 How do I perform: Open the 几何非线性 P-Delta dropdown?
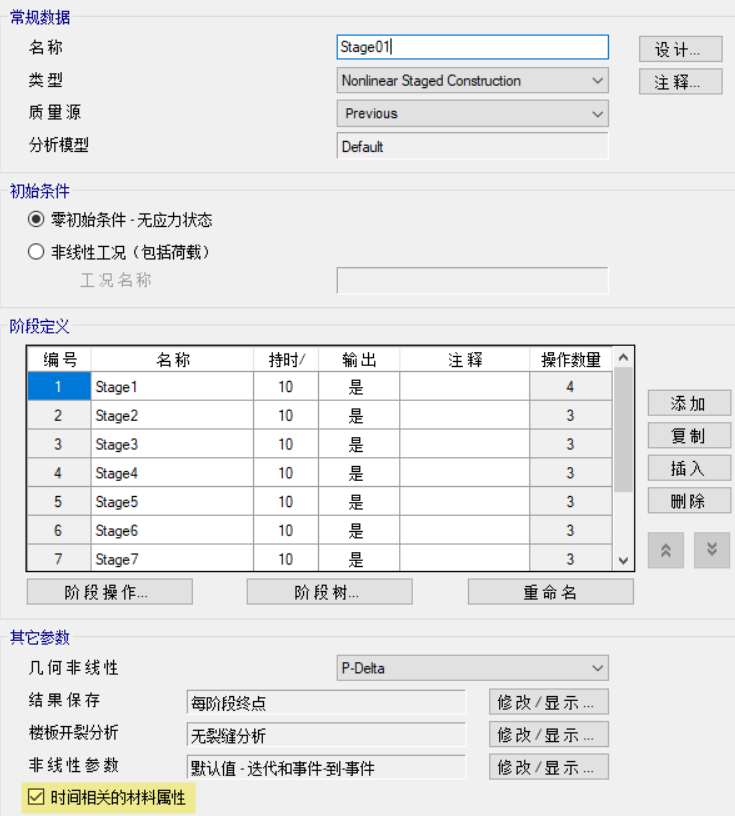472,668
